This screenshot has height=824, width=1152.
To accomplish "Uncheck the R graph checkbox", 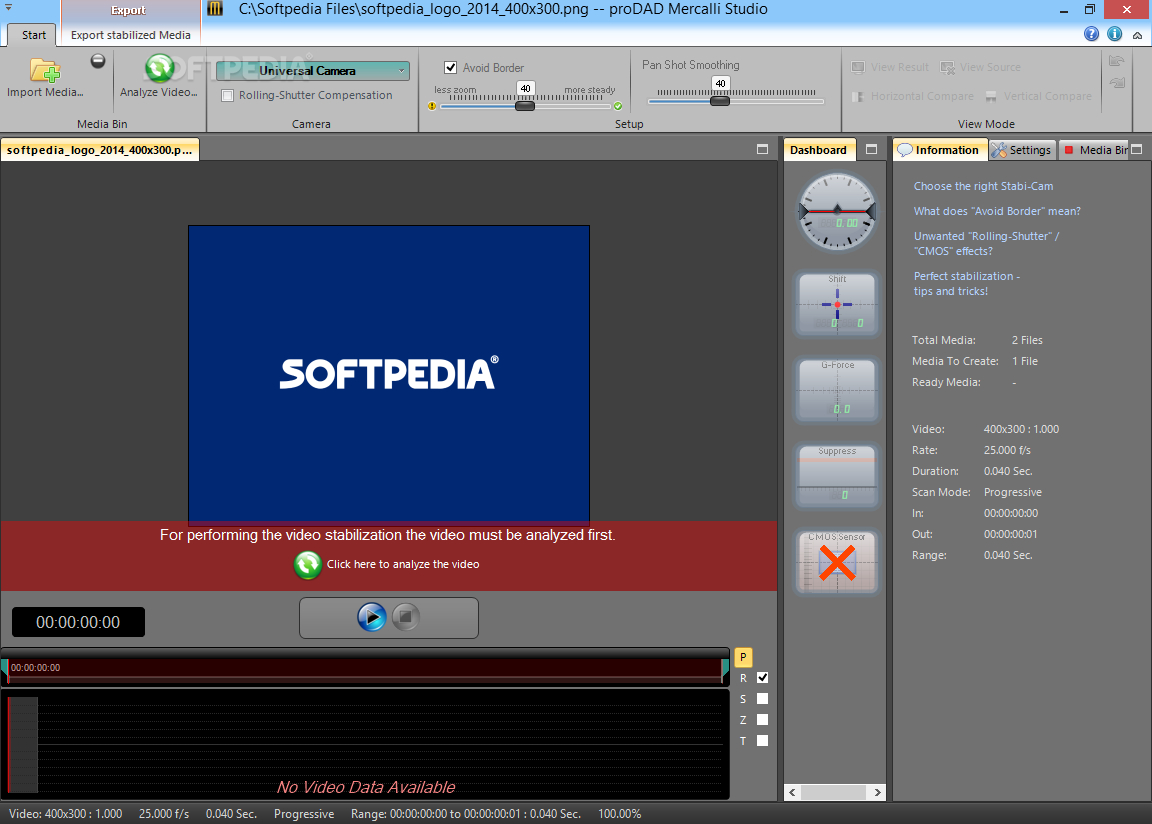I will pos(763,678).
